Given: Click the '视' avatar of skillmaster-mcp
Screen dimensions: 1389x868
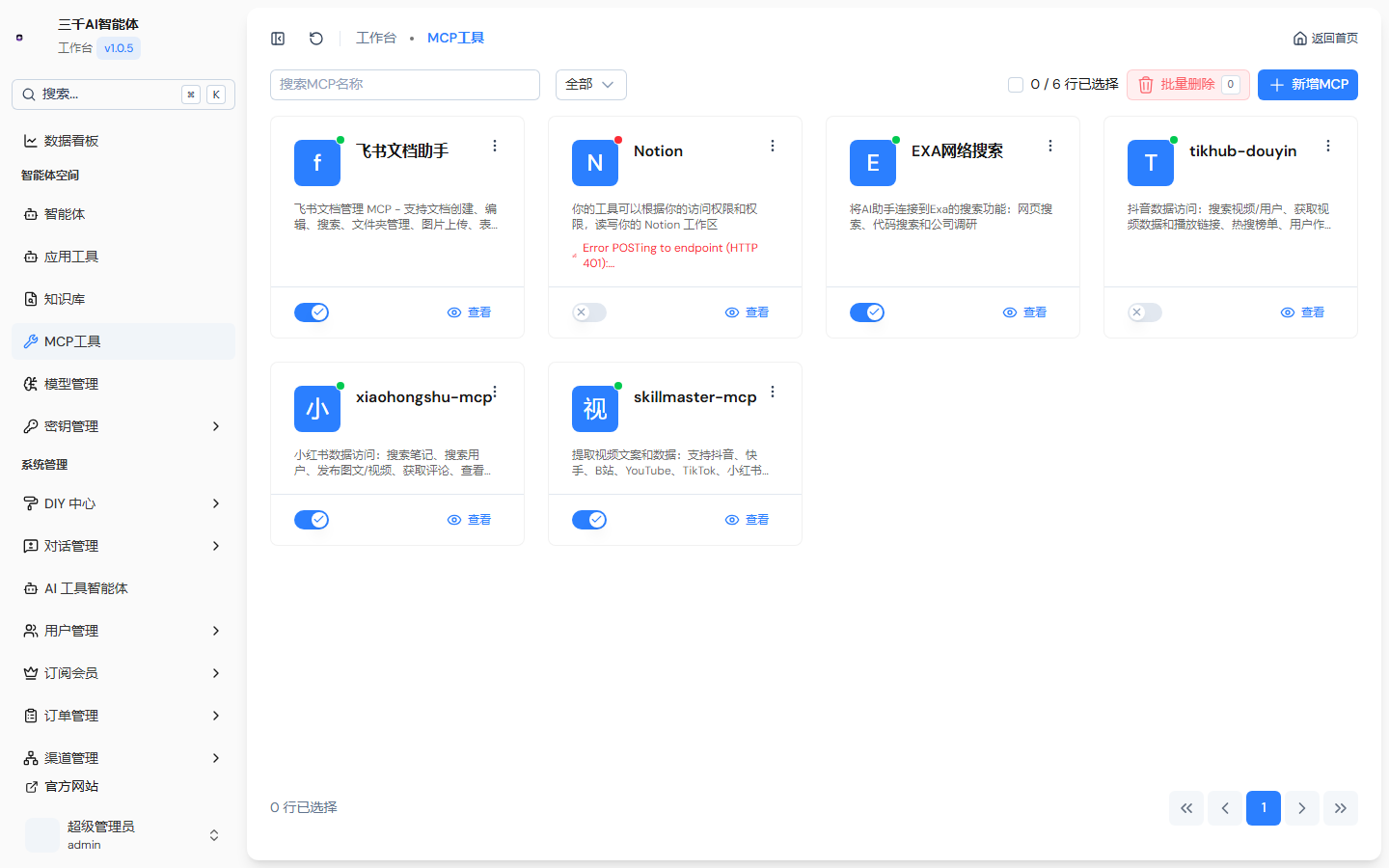Looking at the screenshot, I should [595, 409].
